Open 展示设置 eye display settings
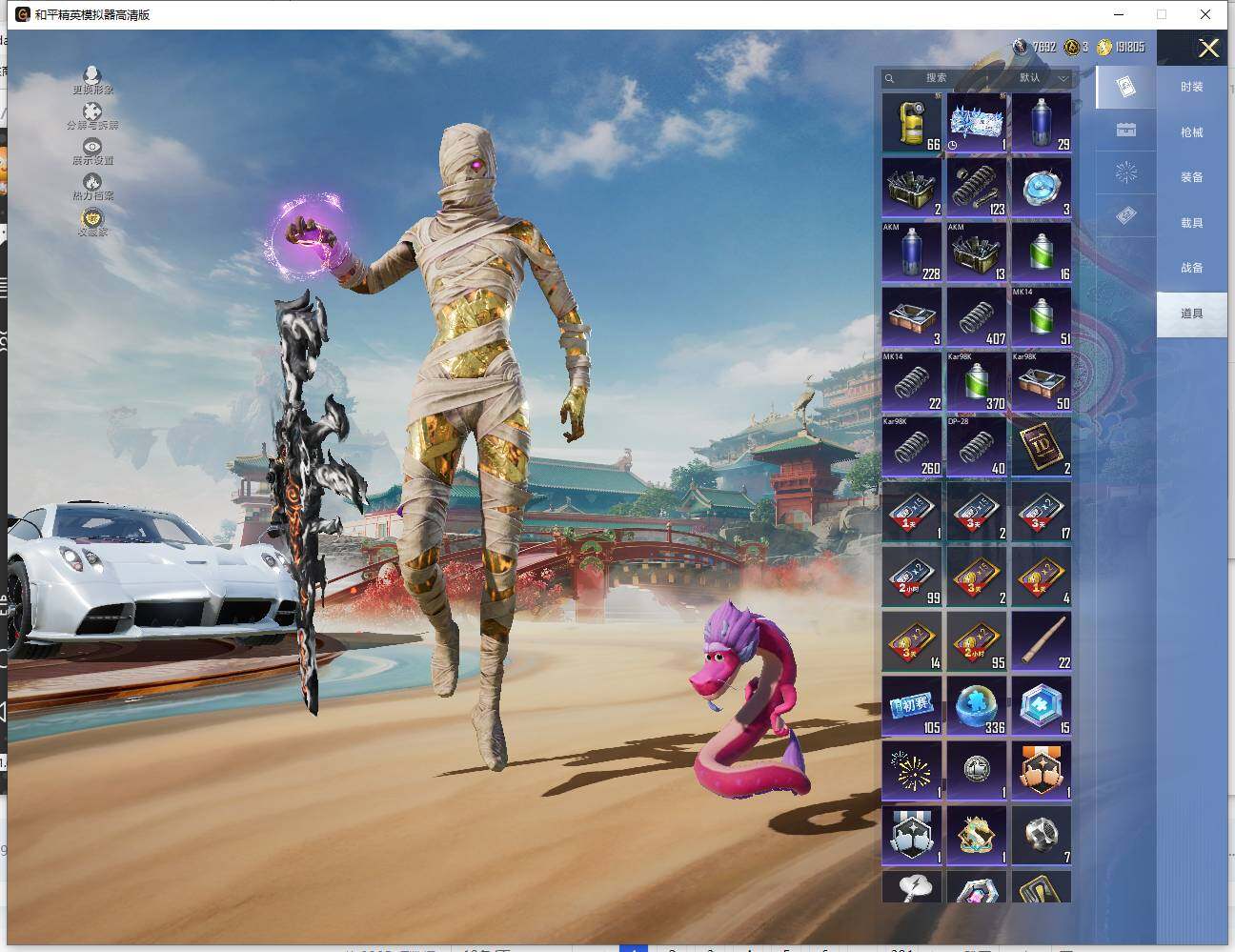Image resolution: width=1235 pixels, height=952 pixels. point(92,152)
